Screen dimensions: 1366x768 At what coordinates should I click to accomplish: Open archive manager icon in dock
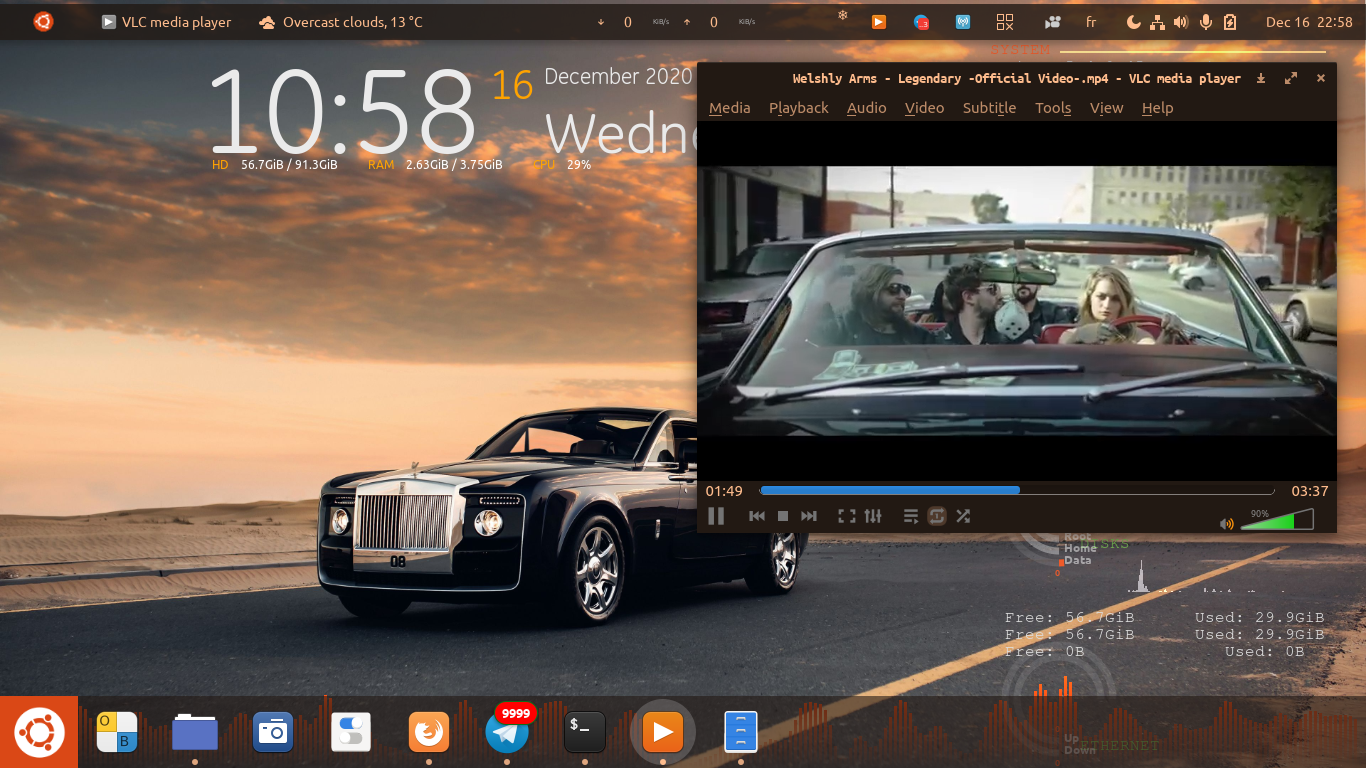point(741,732)
